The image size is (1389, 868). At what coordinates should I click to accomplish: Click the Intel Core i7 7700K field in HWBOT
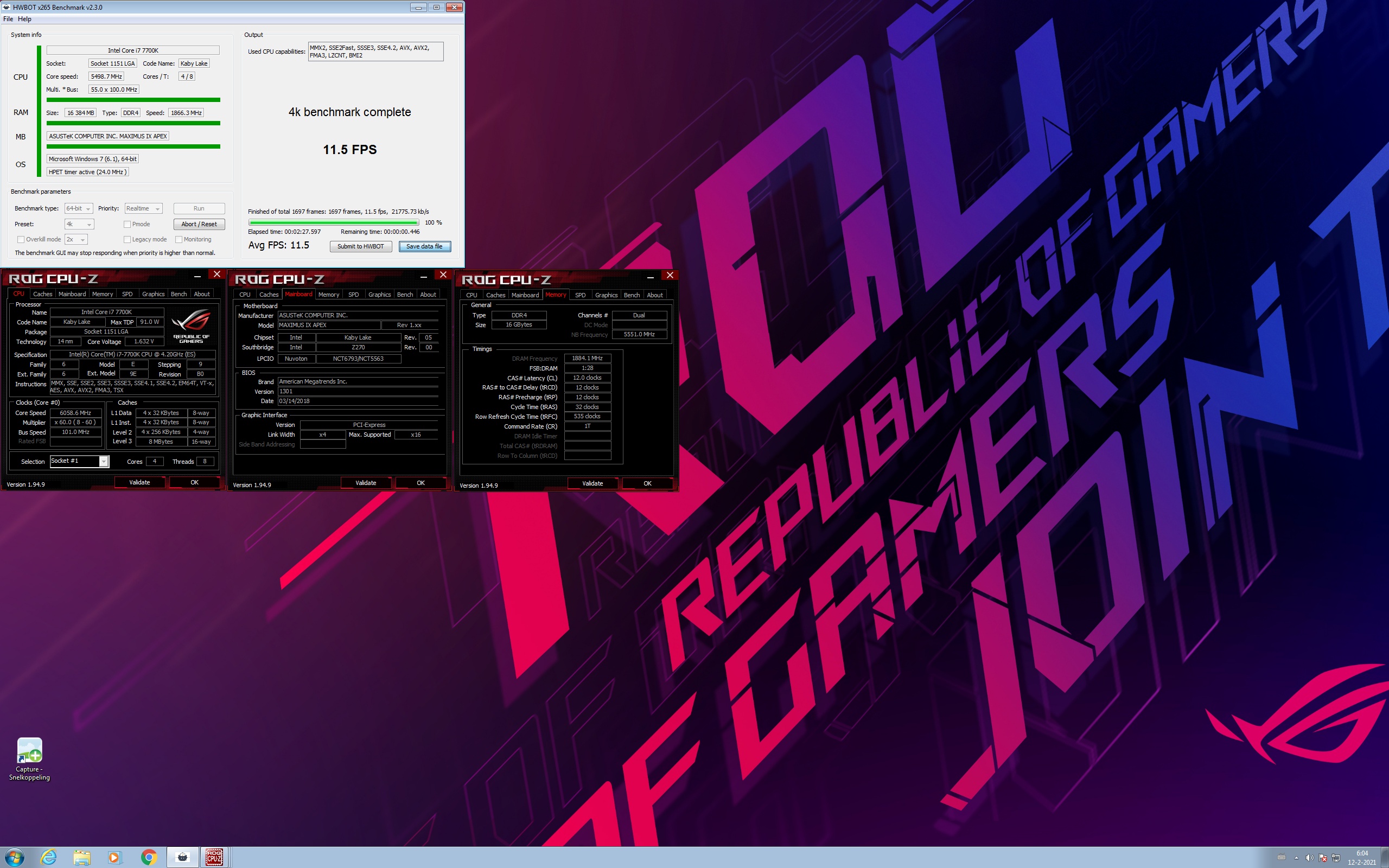133,50
